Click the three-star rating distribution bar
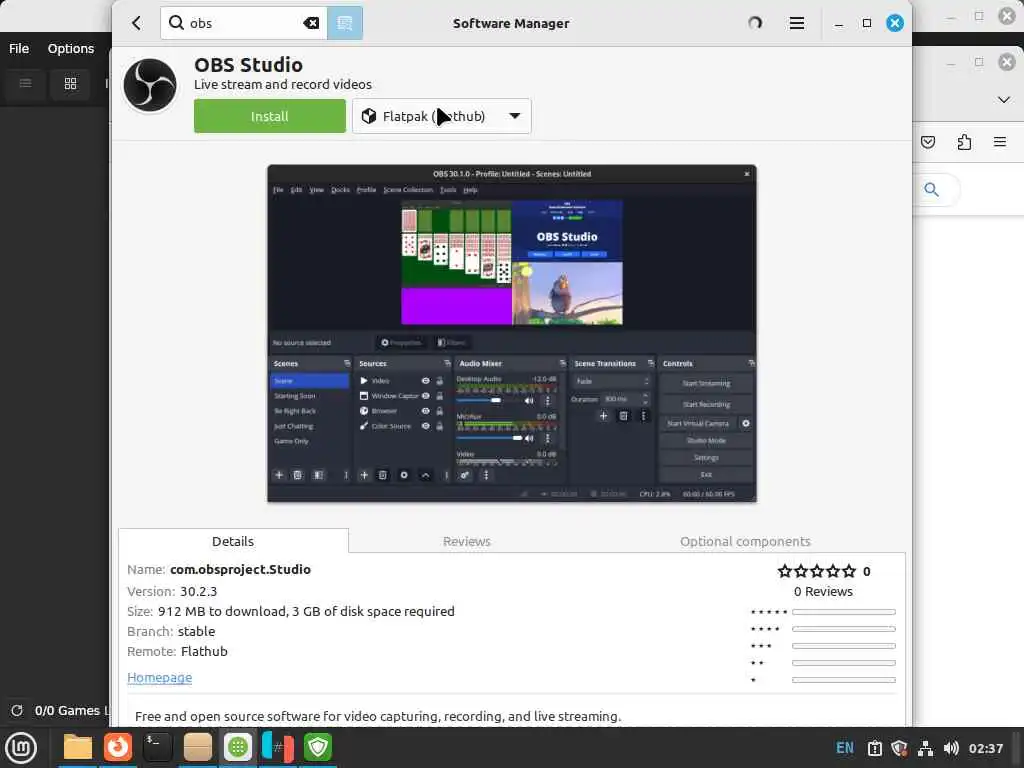Image resolution: width=1024 pixels, height=768 pixels. tap(843, 646)
